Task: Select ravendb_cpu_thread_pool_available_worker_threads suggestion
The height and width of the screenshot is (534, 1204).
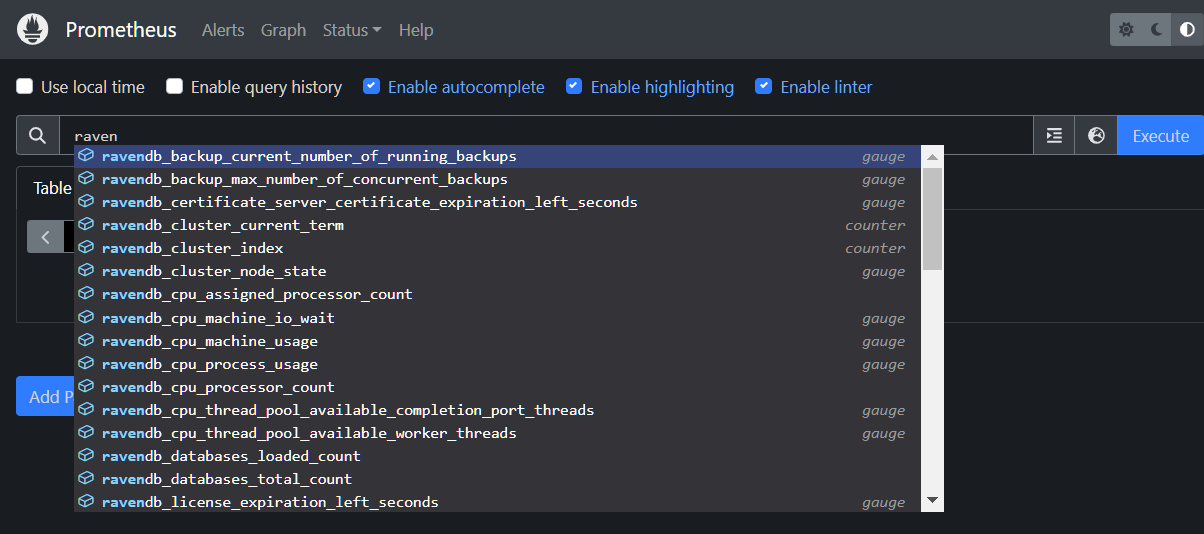Action: [498, 433]
